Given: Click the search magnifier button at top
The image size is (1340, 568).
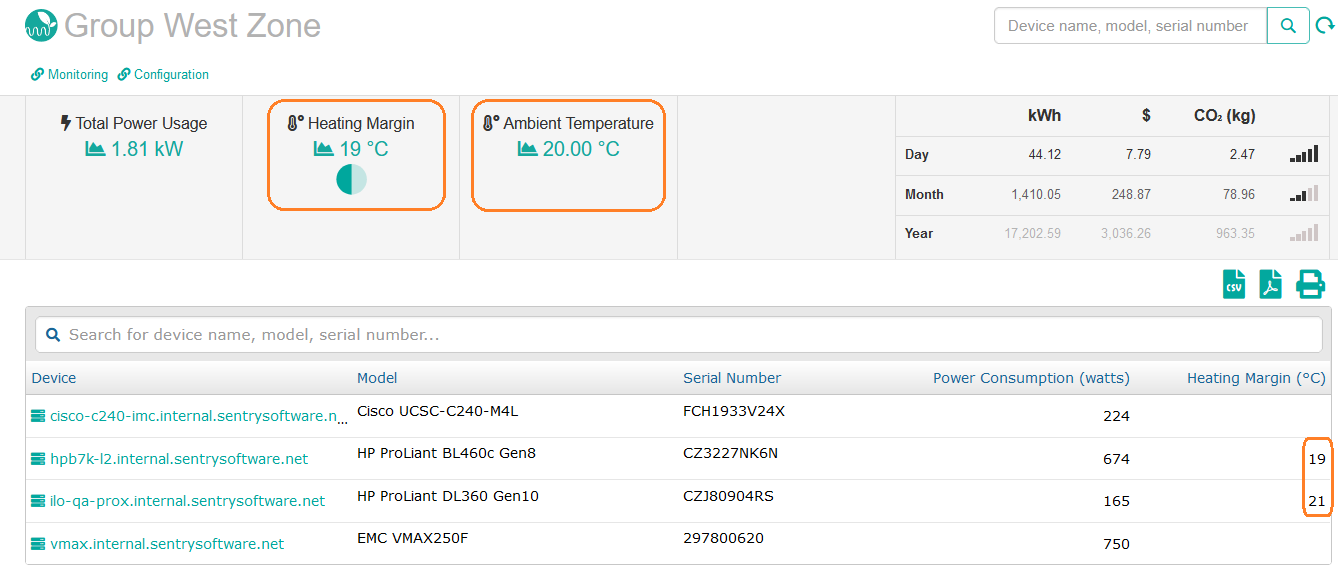Looking at the screenshot, I should coord(1288,26).
